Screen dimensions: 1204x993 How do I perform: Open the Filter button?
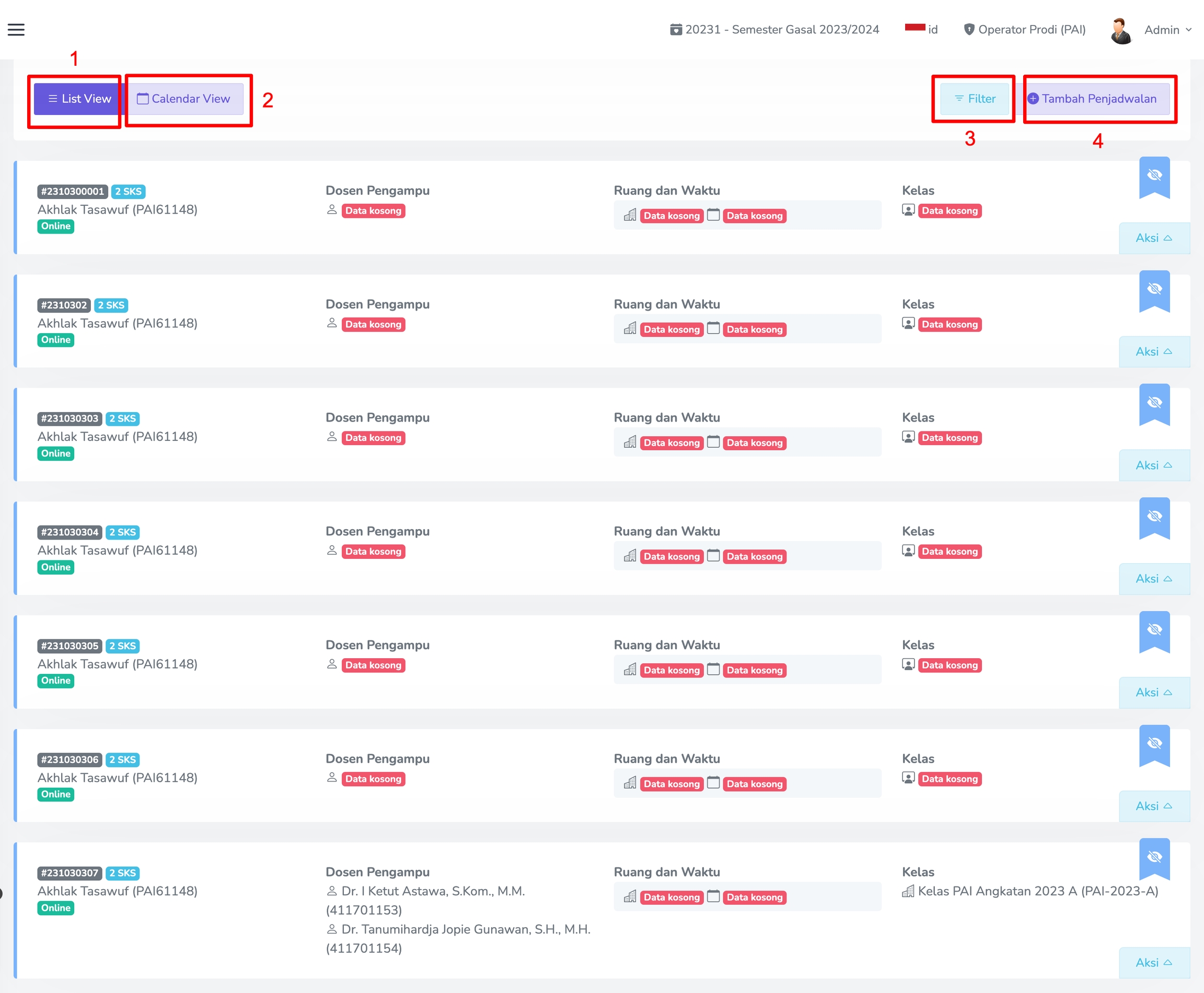tap(975, 99)
